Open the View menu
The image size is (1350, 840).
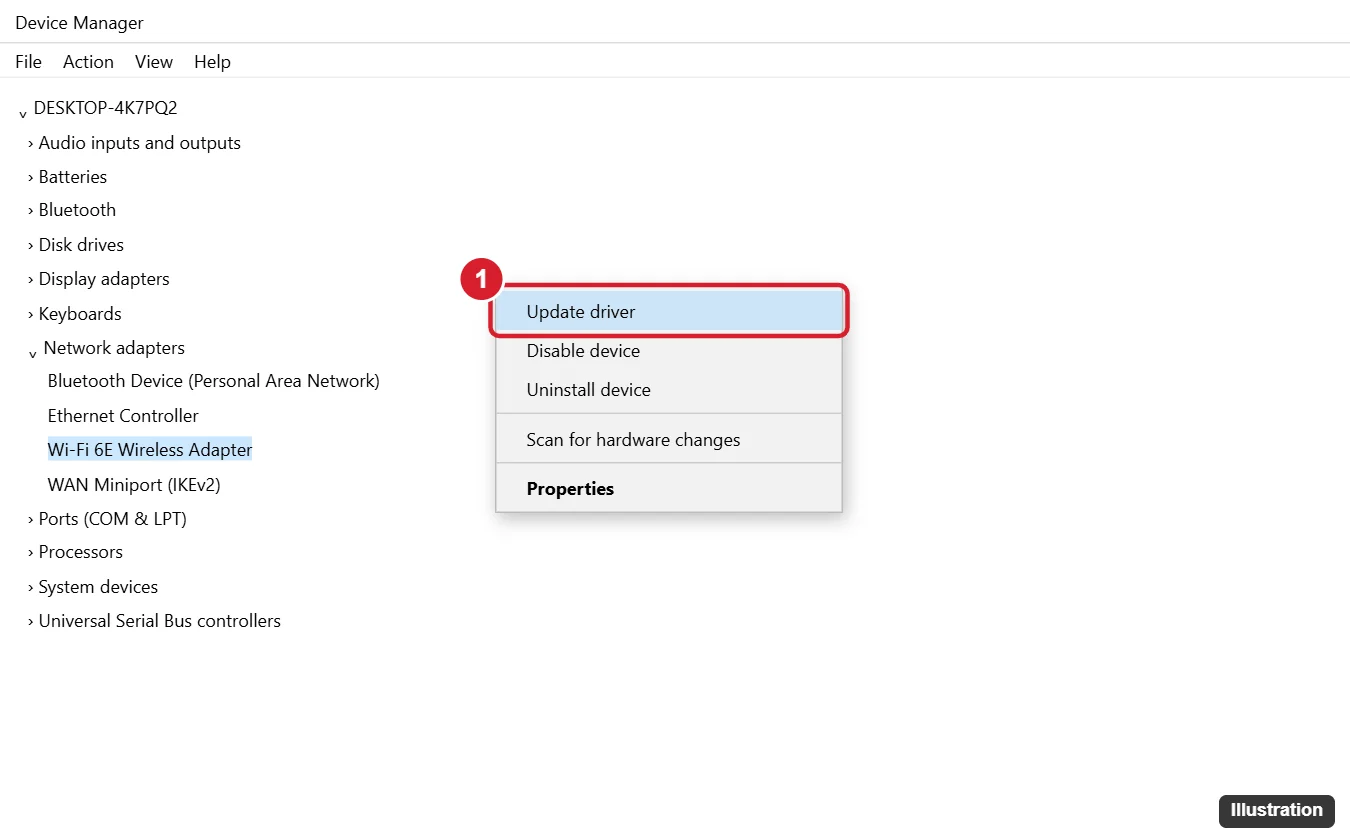pyautogui.click(x=154, y=62)
